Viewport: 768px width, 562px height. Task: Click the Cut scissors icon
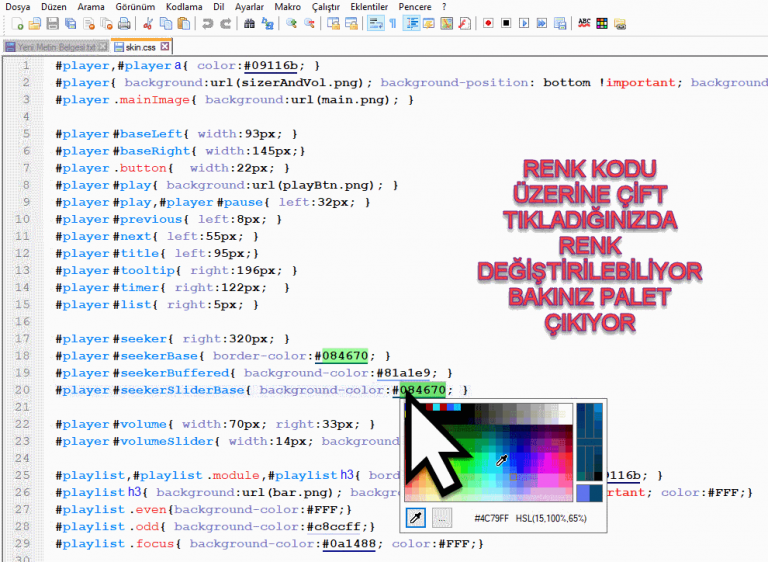(x=148, y=23)
